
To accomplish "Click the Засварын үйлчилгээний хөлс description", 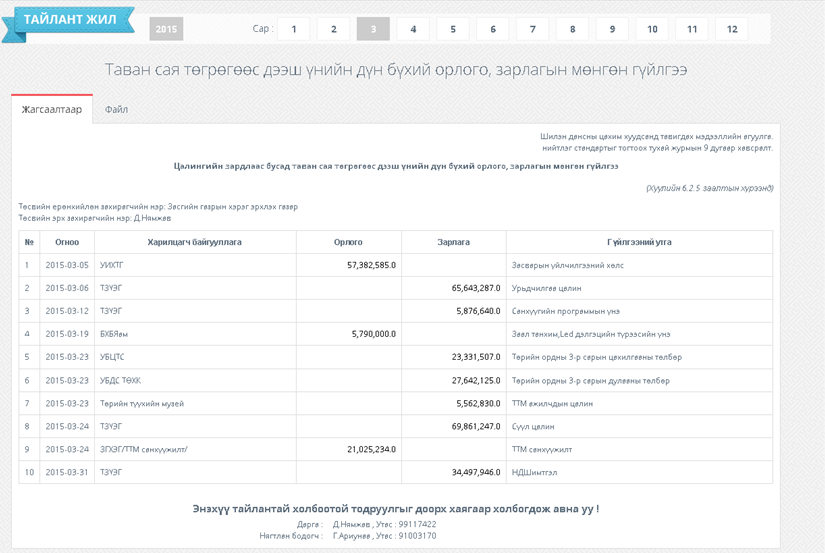I will coord(568,265).
